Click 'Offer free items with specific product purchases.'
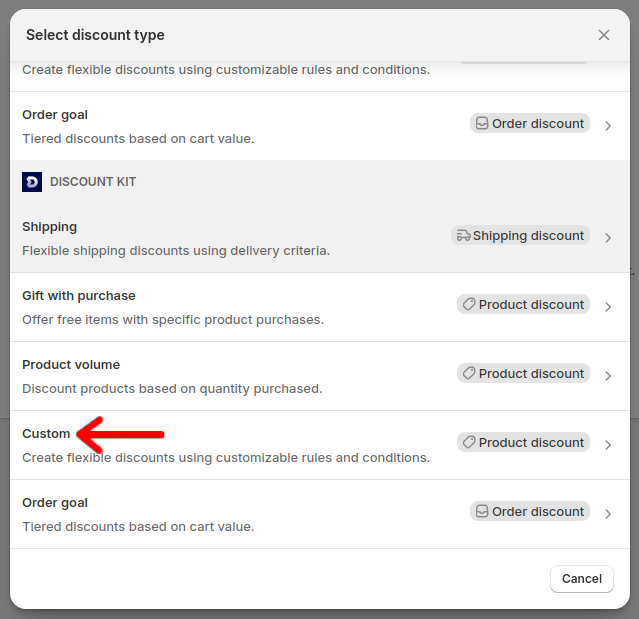Screen dimensions: 639x619 click(173, 319)
